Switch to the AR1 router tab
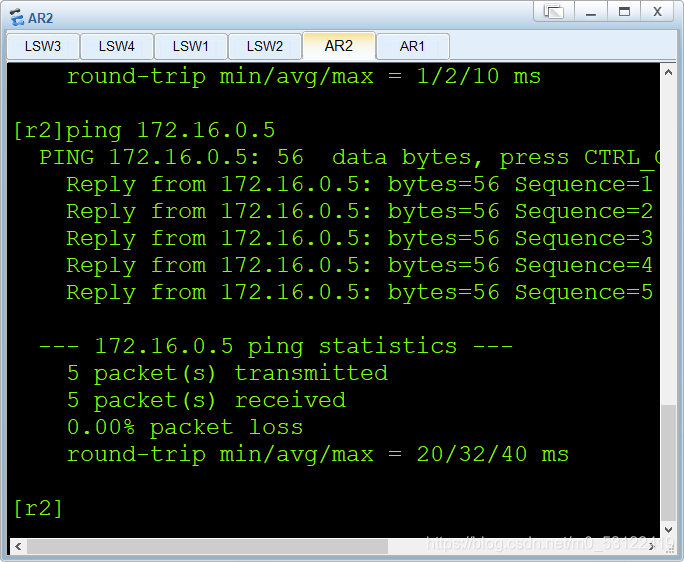 [x=412, y=46]
